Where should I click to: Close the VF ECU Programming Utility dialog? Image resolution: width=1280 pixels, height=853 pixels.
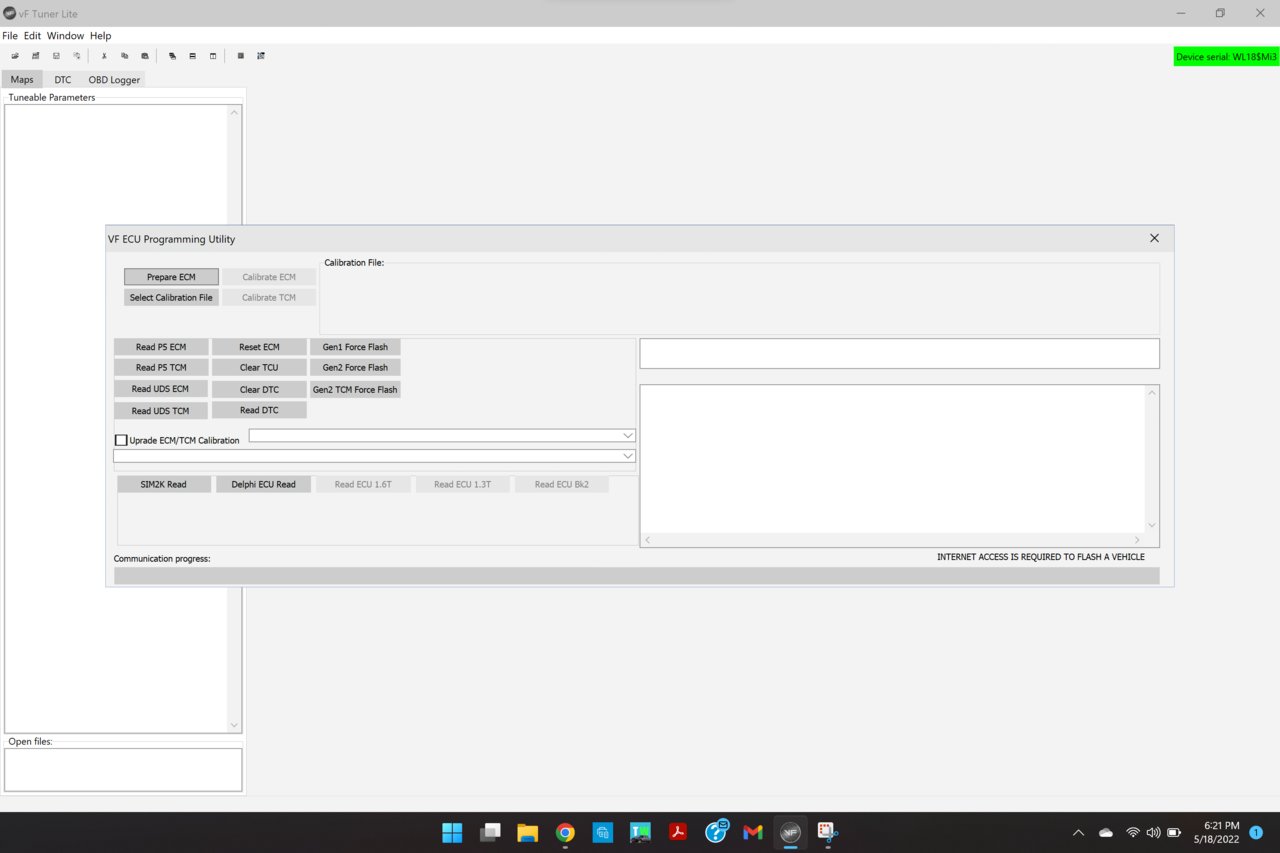tap(1154, 238)
